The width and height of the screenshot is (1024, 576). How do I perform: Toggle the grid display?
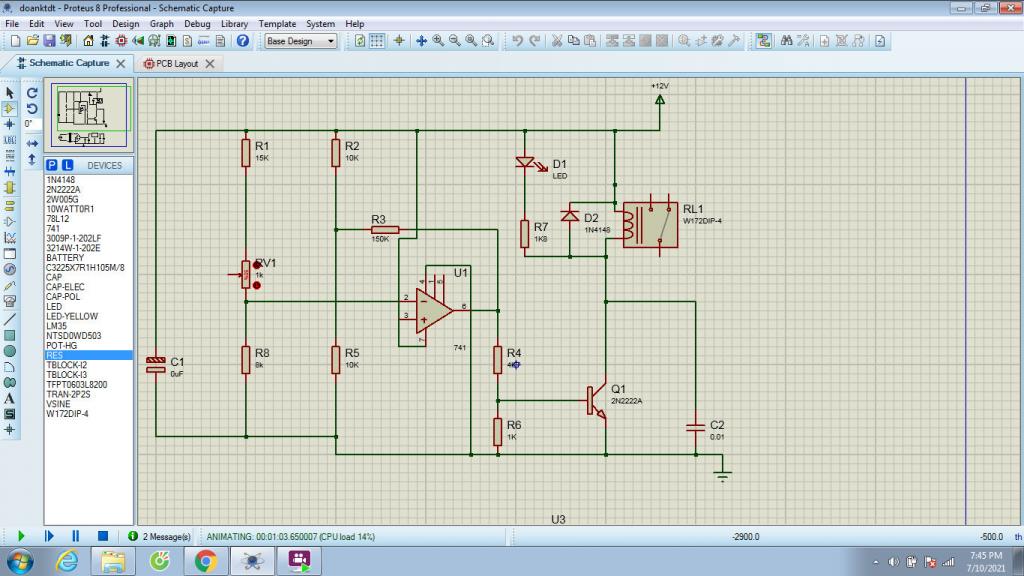tap(378, 41)
